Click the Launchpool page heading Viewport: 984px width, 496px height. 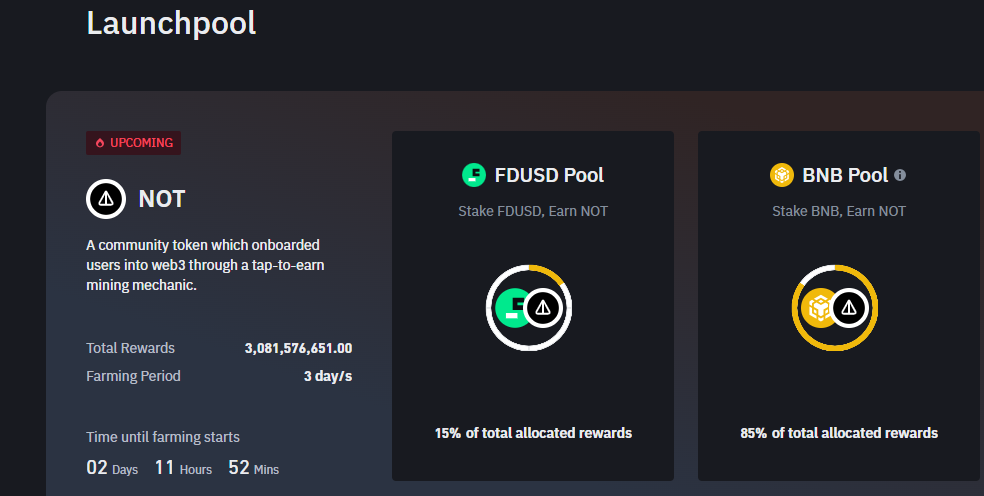pyautogui.click(x=171, y=23)
